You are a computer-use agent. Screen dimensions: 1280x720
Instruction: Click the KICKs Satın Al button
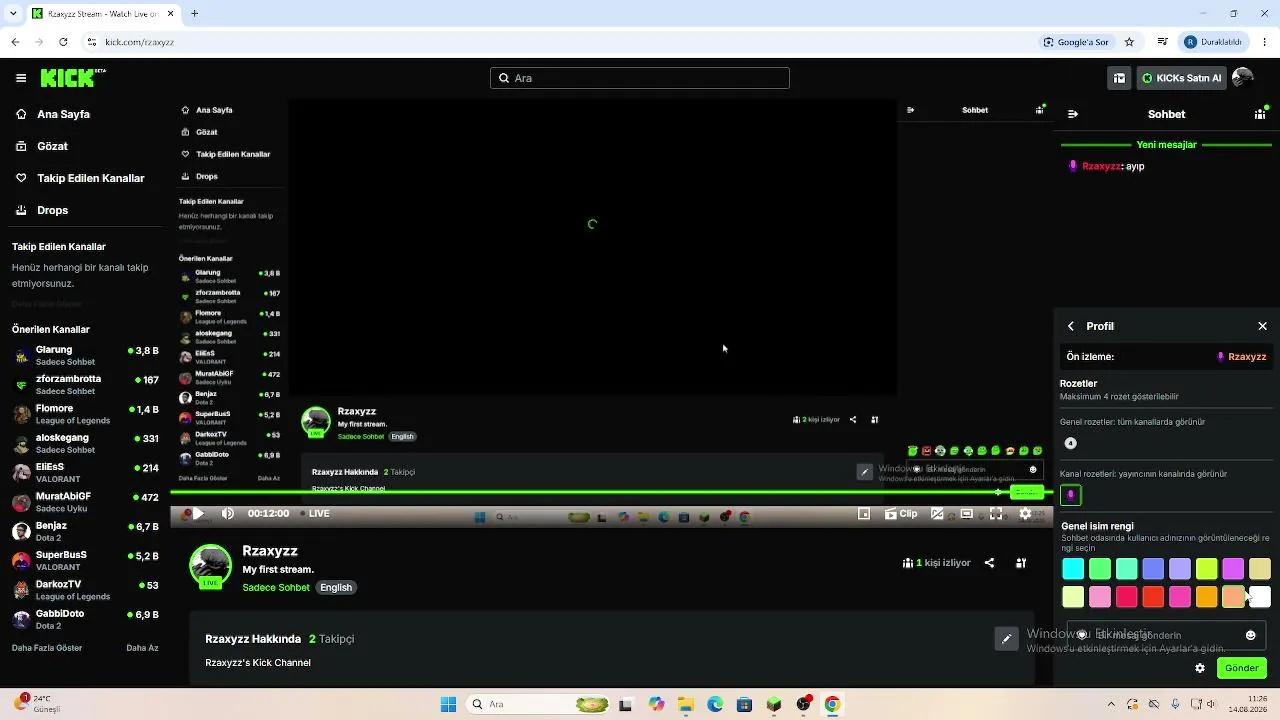[1182, 78]
